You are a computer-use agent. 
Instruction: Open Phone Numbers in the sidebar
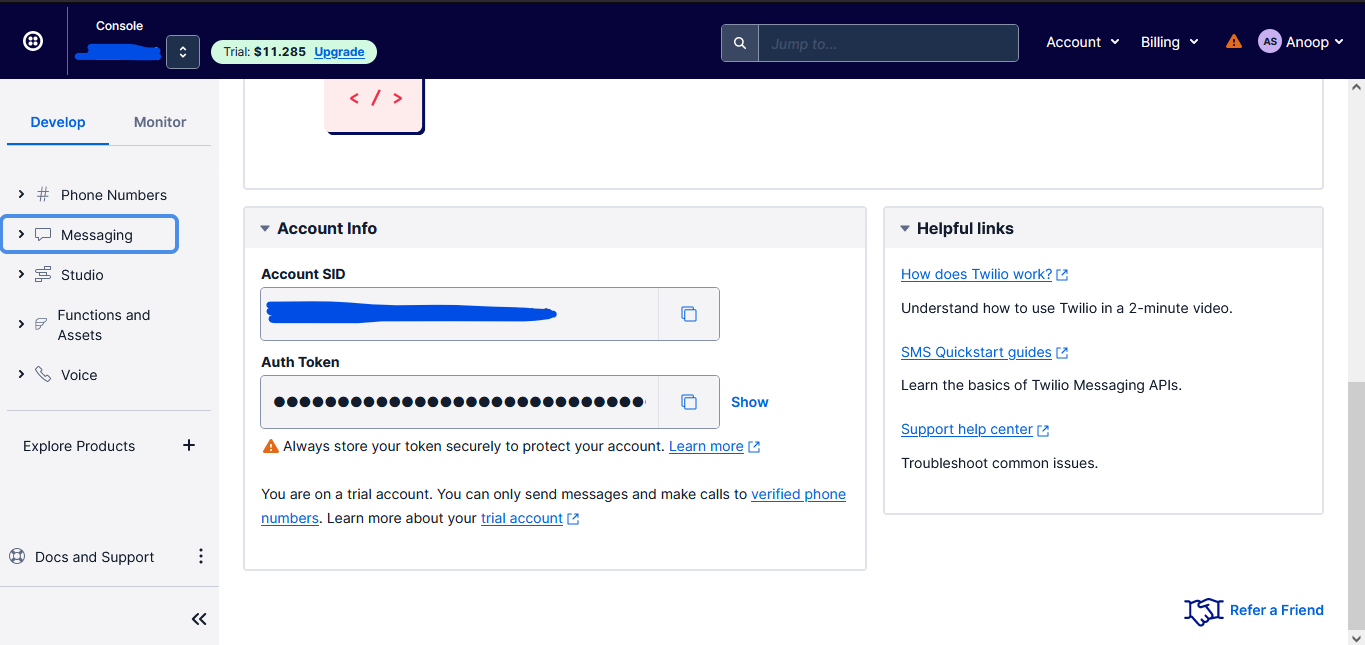[114, 195]
